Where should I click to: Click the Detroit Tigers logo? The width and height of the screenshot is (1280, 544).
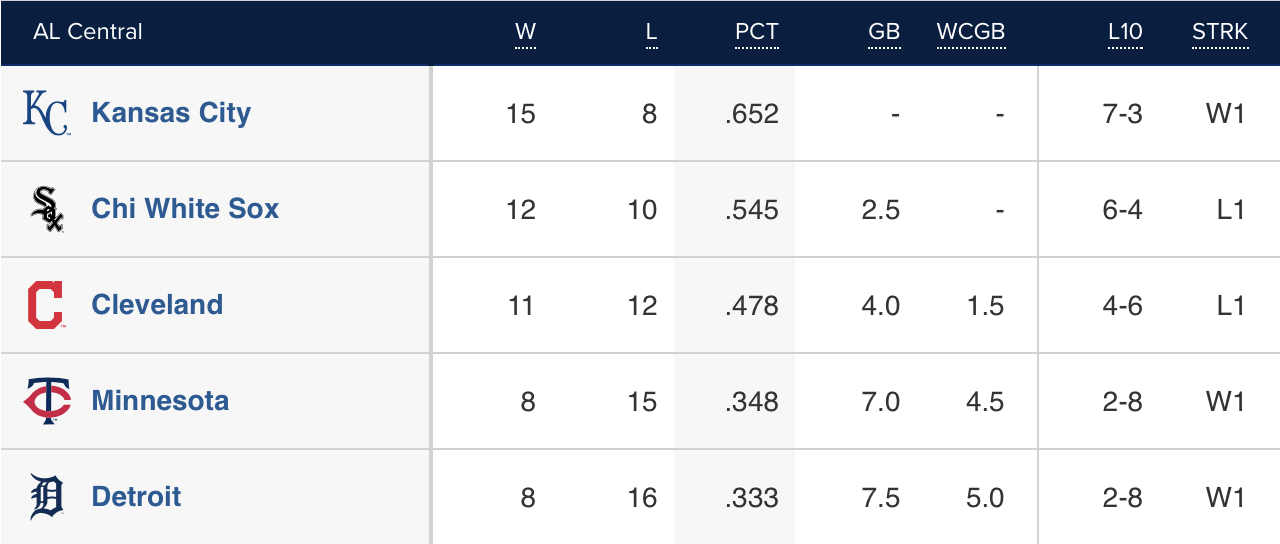pyautogui.click(x=46, y=497)
